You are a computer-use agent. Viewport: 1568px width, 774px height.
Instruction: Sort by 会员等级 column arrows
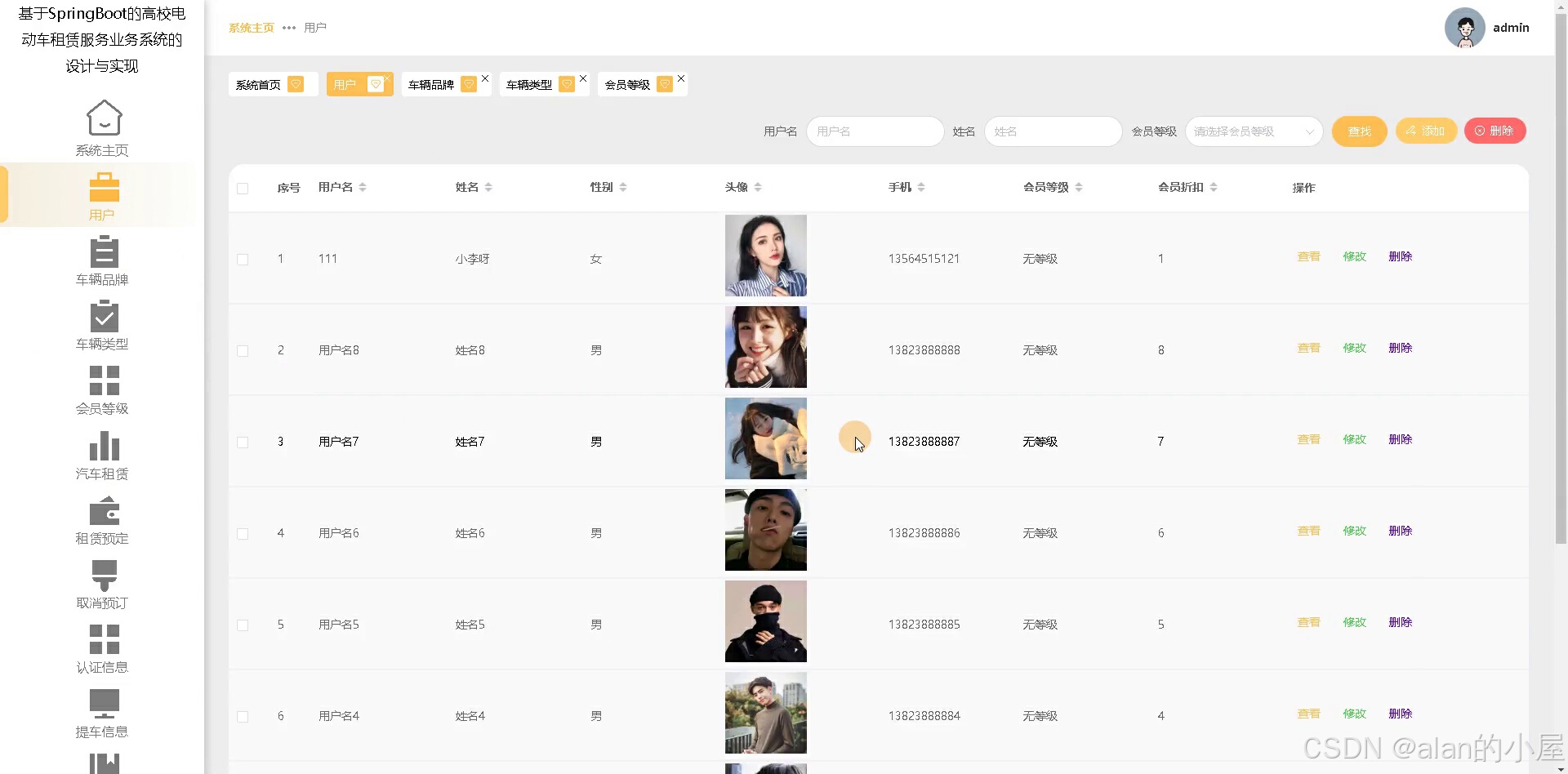[1079, 187]
